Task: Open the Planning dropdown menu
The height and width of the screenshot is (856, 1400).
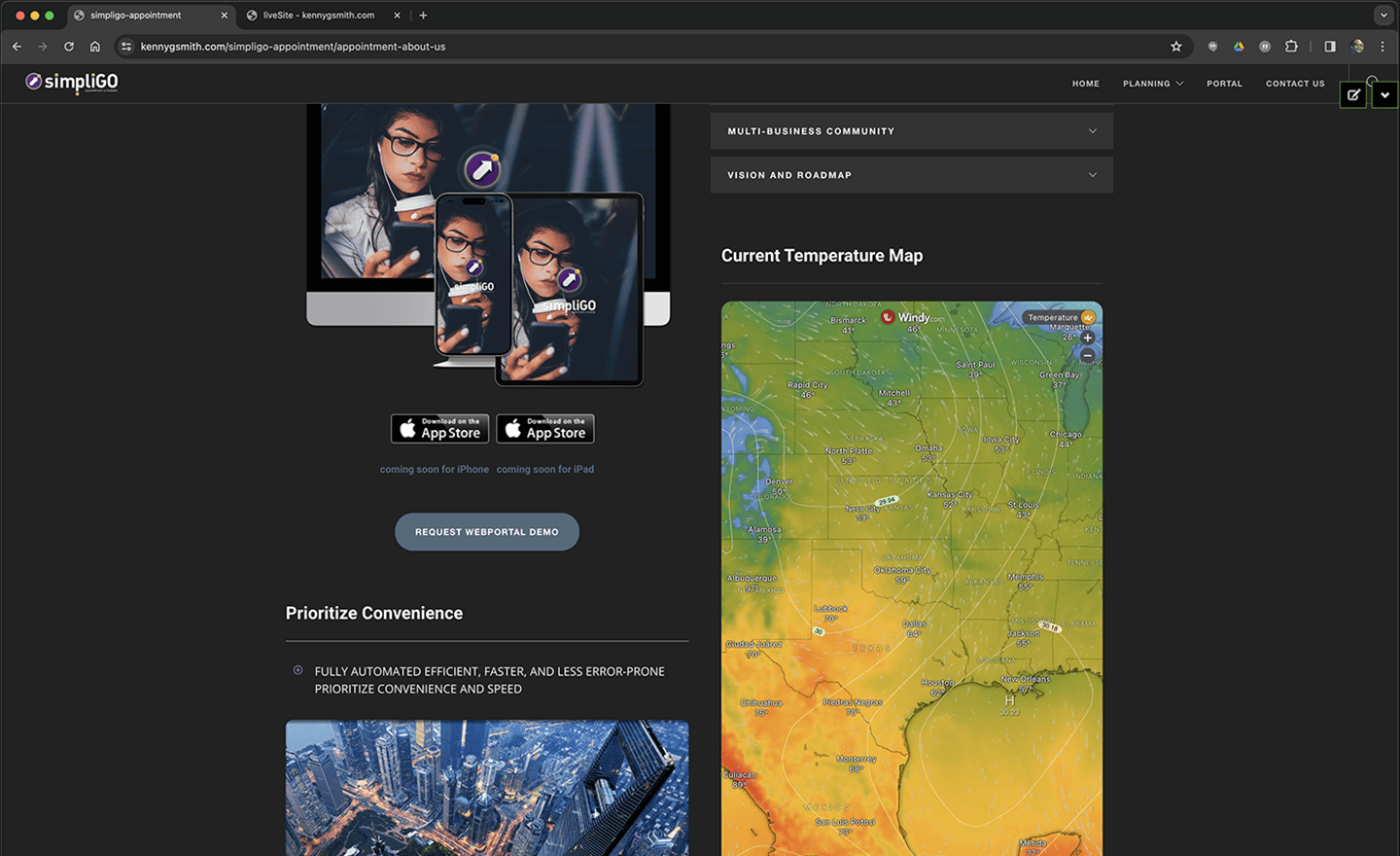Action: click(x=1152, y=84)
